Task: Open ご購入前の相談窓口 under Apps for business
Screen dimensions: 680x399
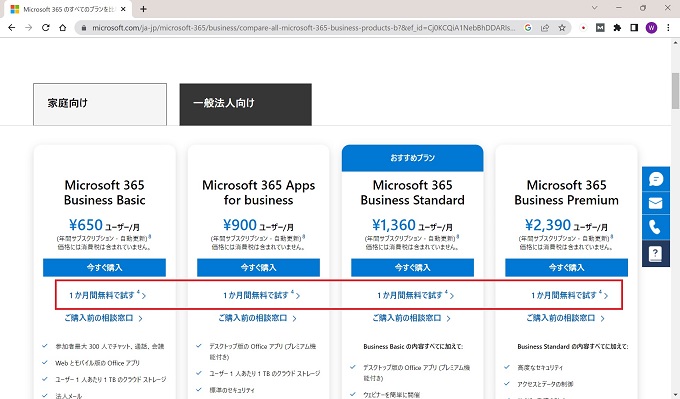Action: (257, 318)
